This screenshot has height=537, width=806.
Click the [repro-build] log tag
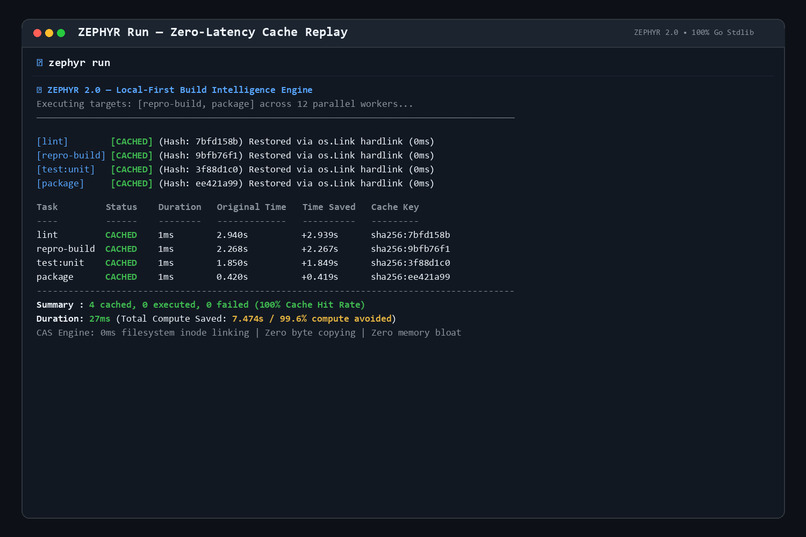[x=71, y=155]
